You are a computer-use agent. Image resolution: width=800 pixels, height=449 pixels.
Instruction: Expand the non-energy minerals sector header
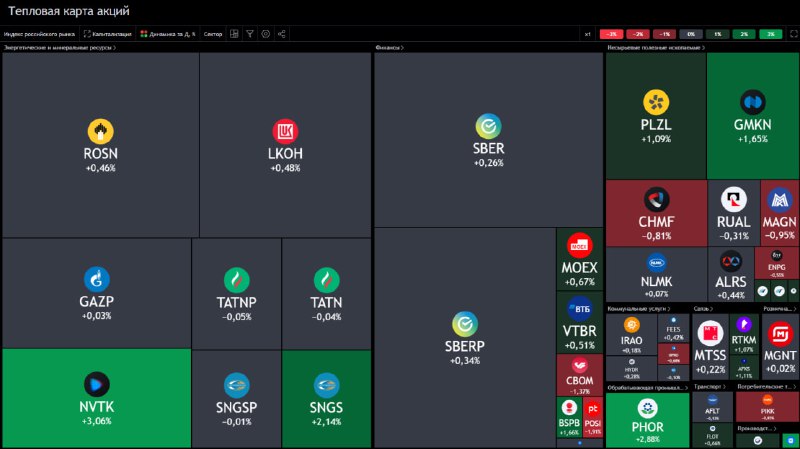click(656, 47)
